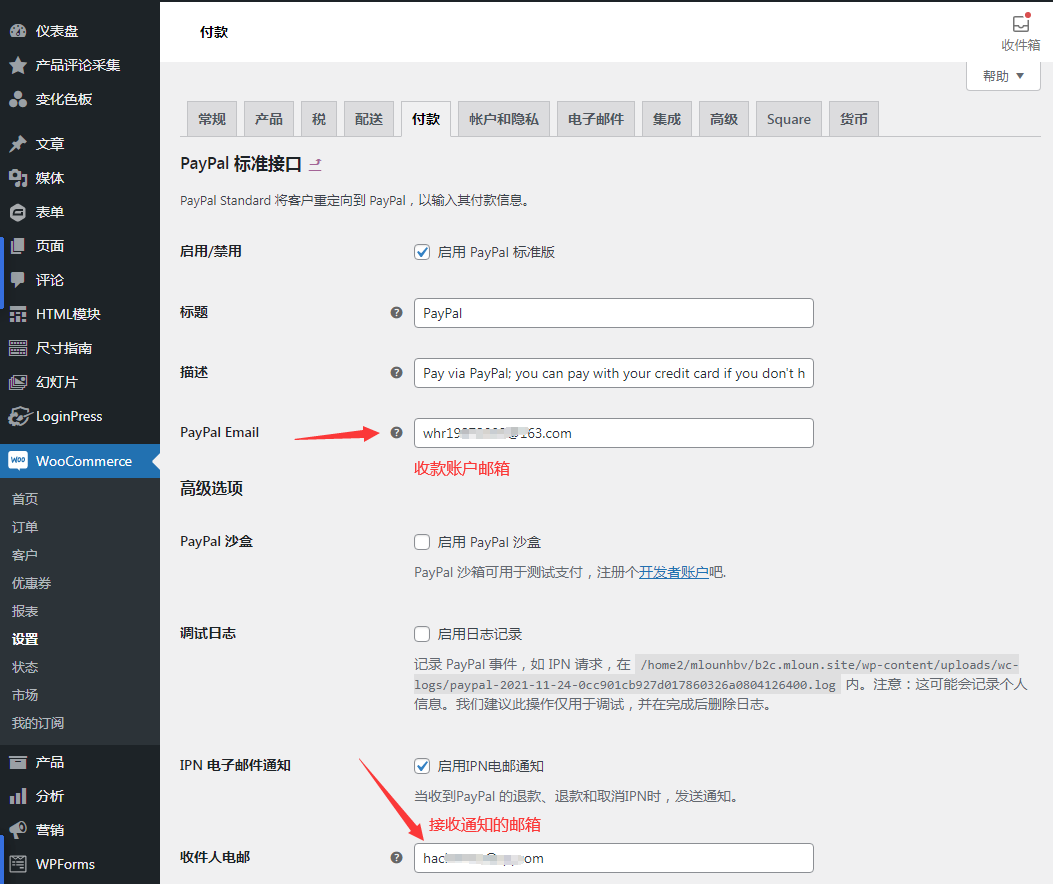The height and width of the screenshot is (884, 1053).
Task: Enable the 启用日志记录 checkbox
Action: (422, 634)
